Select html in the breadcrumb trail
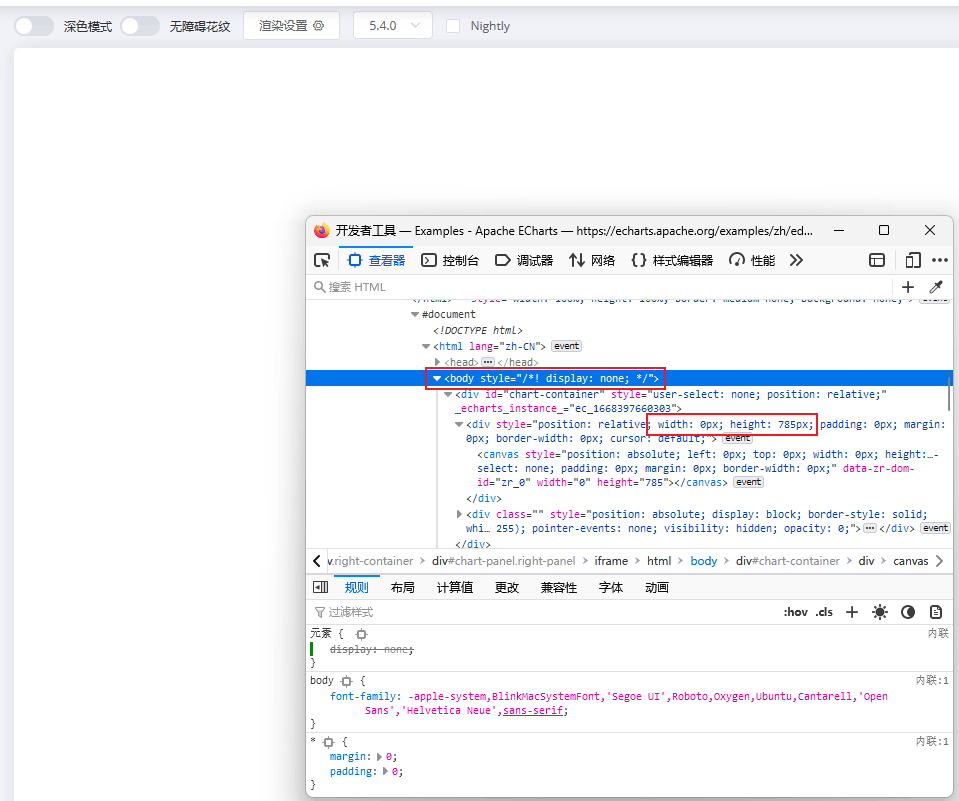Image resolution: width=959 pixels, height=801 pixels. [659, 561]
